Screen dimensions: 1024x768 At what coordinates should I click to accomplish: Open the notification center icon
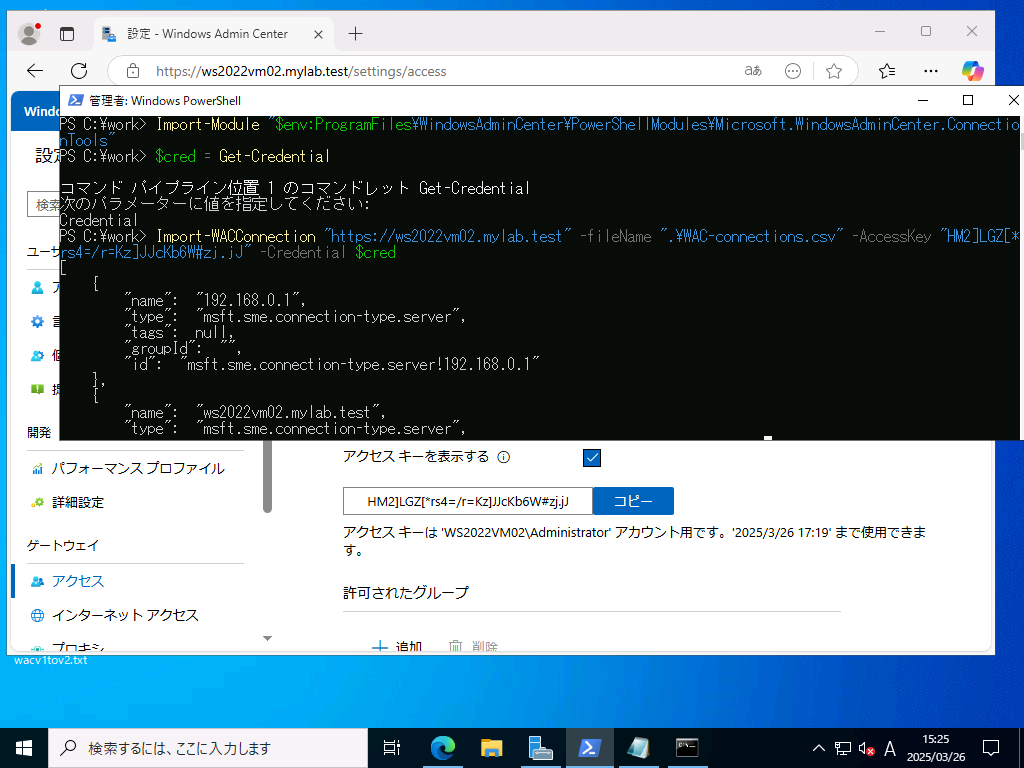[x=991, y=748]
